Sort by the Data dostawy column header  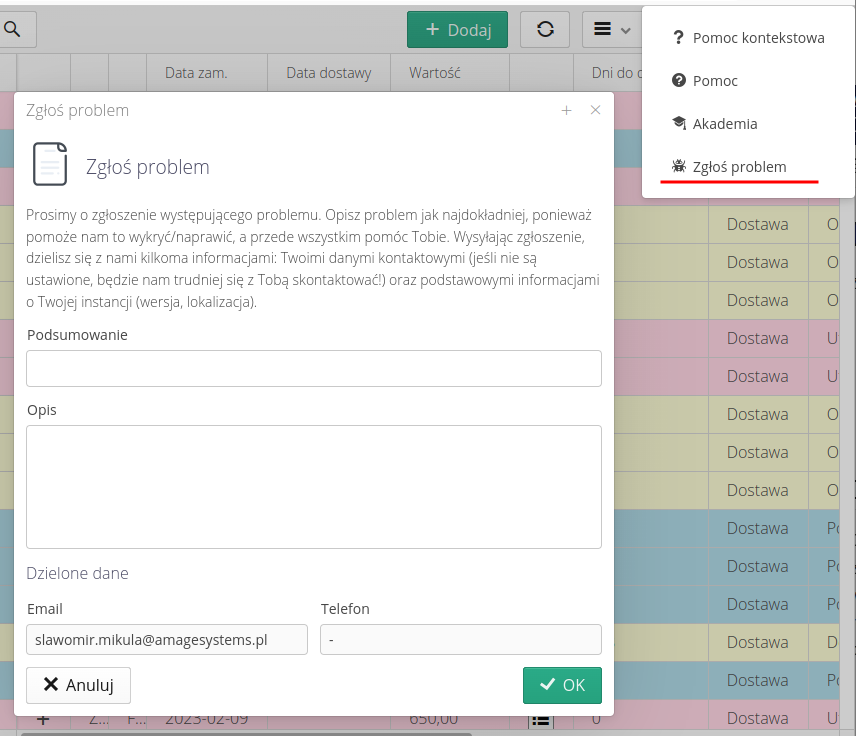point(328,73)
